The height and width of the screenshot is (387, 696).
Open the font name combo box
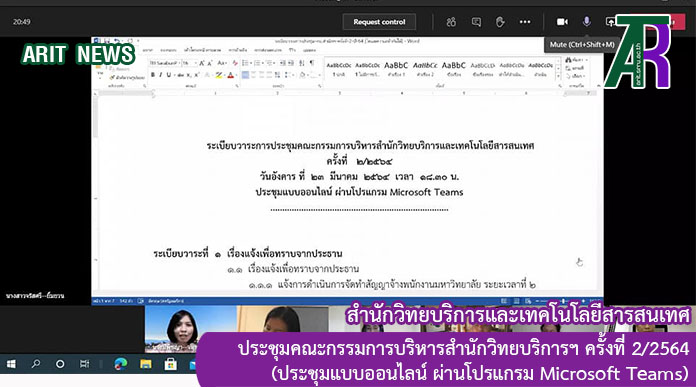point(165,63)
